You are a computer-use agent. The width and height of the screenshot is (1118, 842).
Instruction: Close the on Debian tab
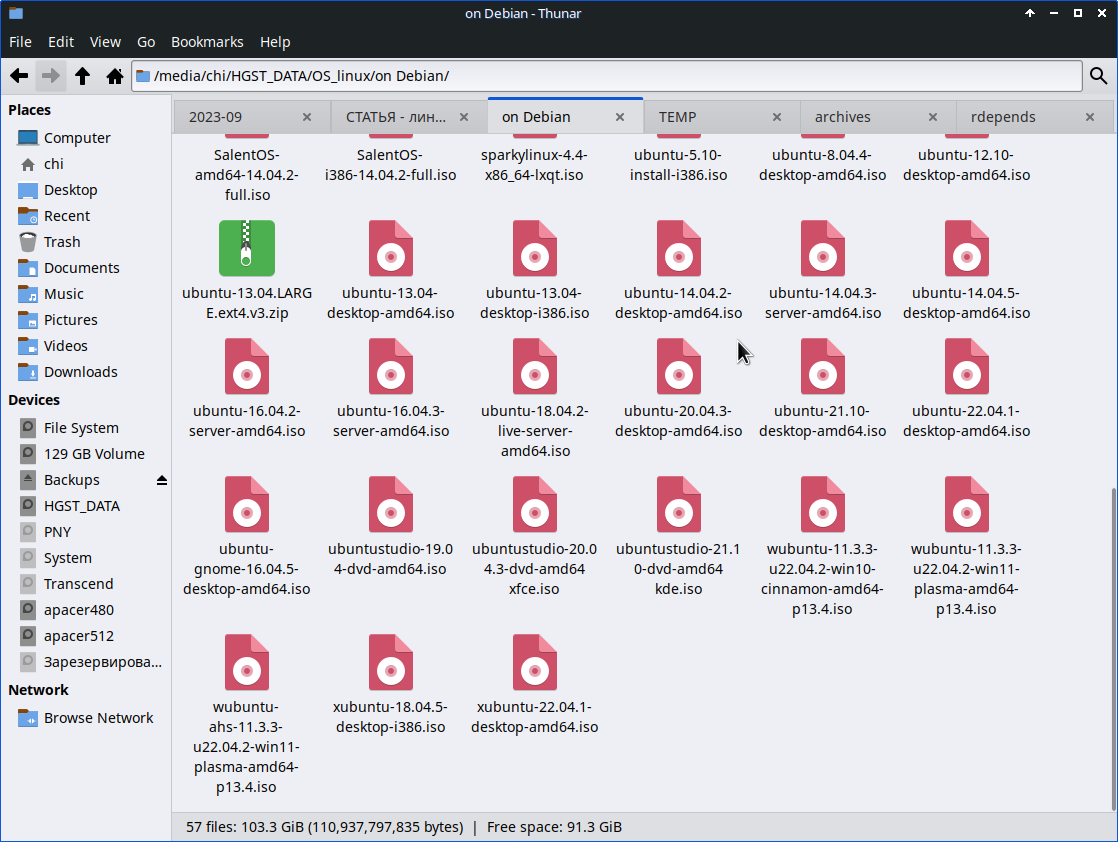coord(620,117)
